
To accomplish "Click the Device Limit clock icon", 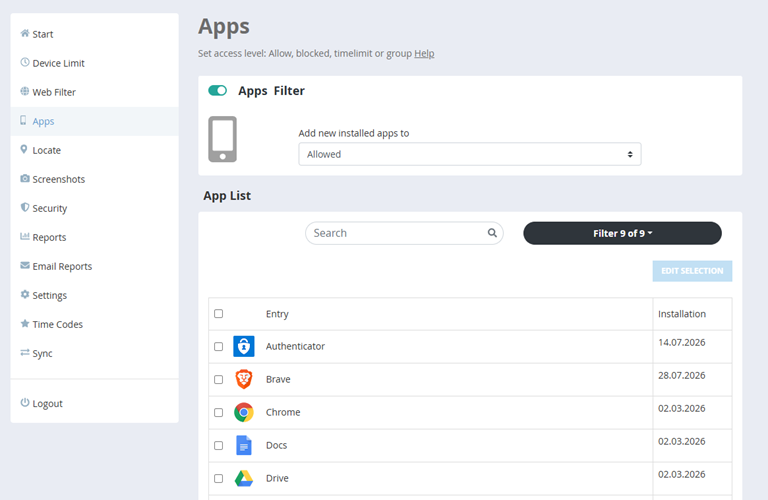I will pyautogui.click(x=24, y=62).
